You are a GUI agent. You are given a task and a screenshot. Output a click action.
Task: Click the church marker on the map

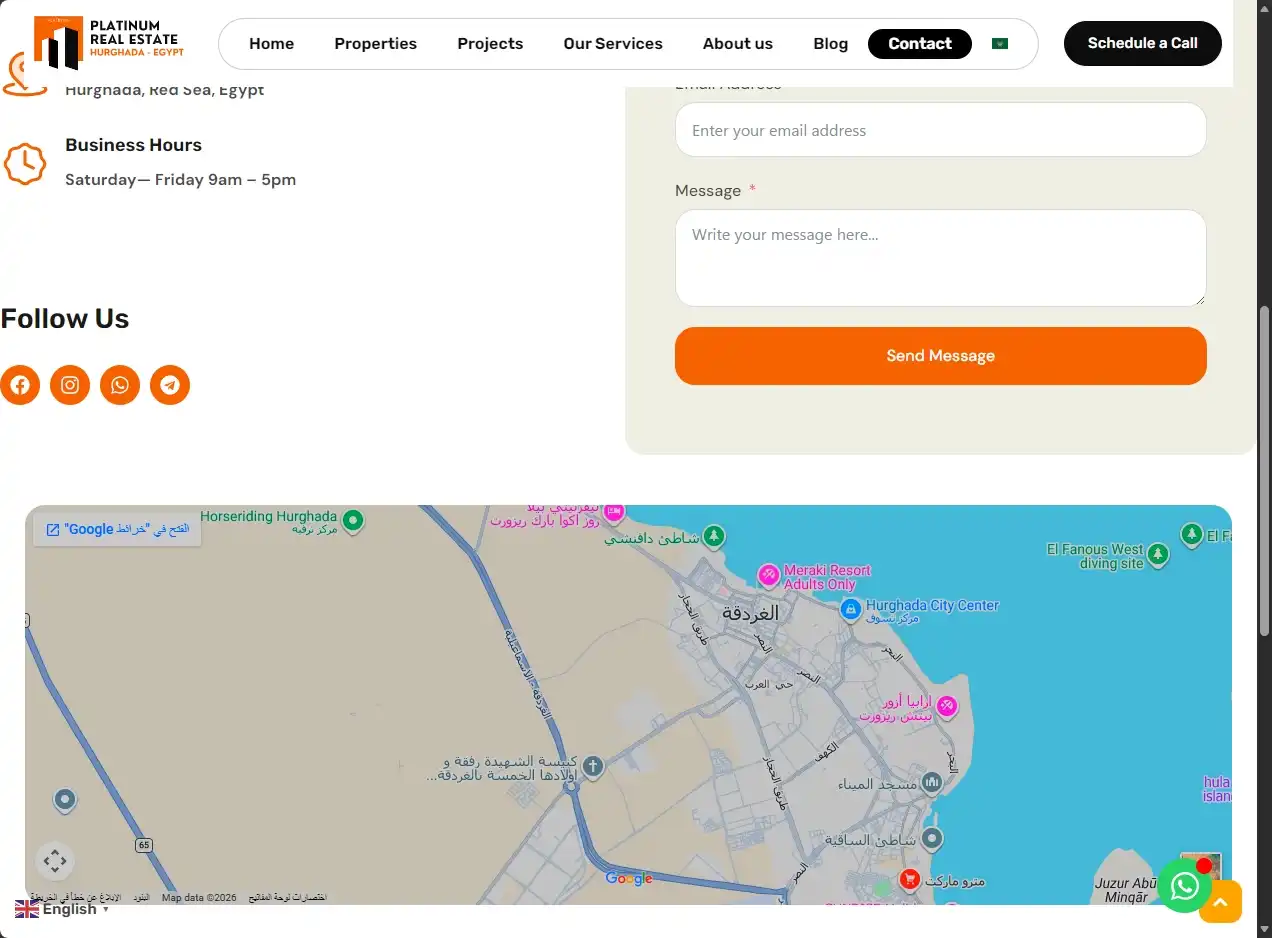point(592,767)
